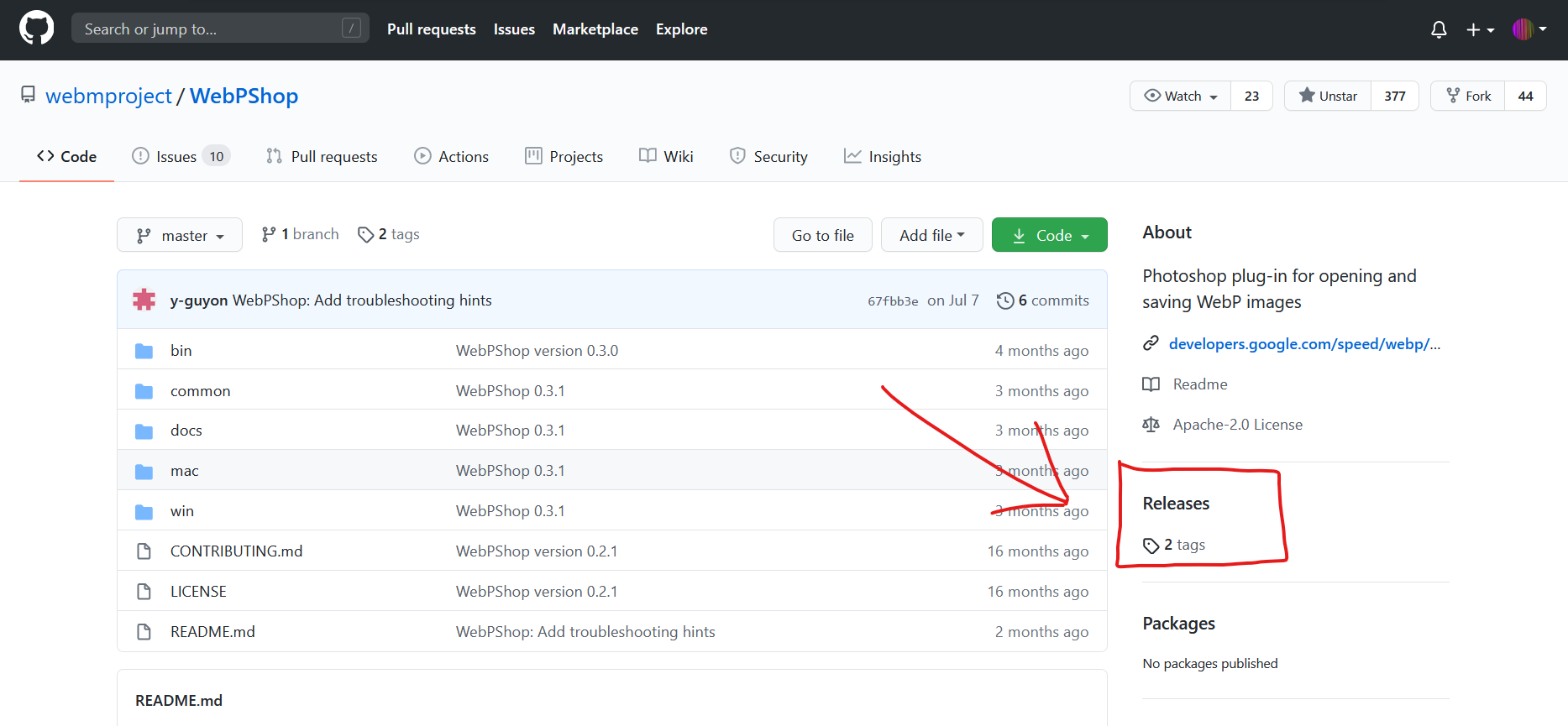The width and height of the screenshot is (1568, 726).
Task: Focus the Search or jump to field
Action: [x=220, y=29]
